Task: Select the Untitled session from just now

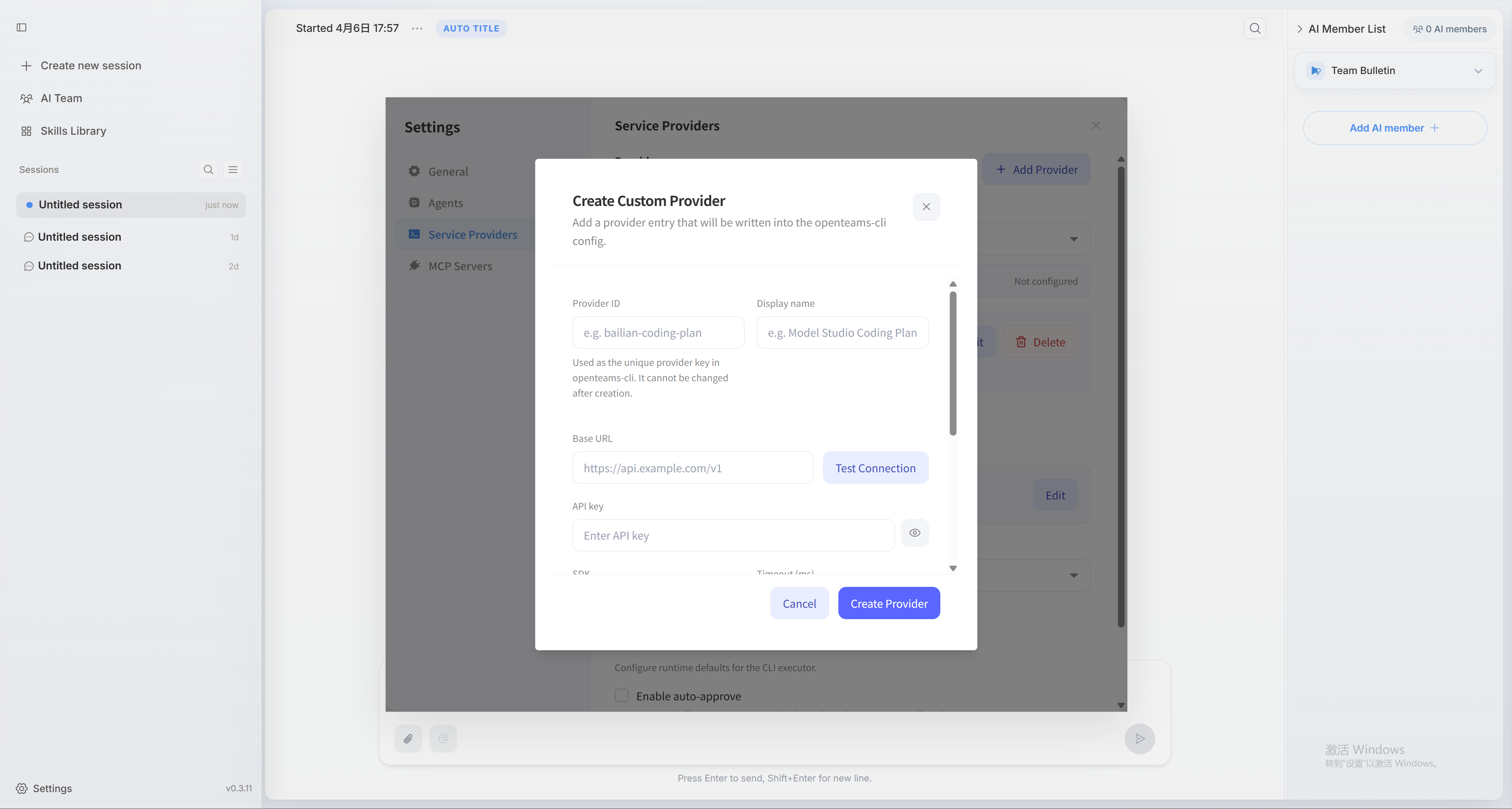Action: tap(131, 205)
